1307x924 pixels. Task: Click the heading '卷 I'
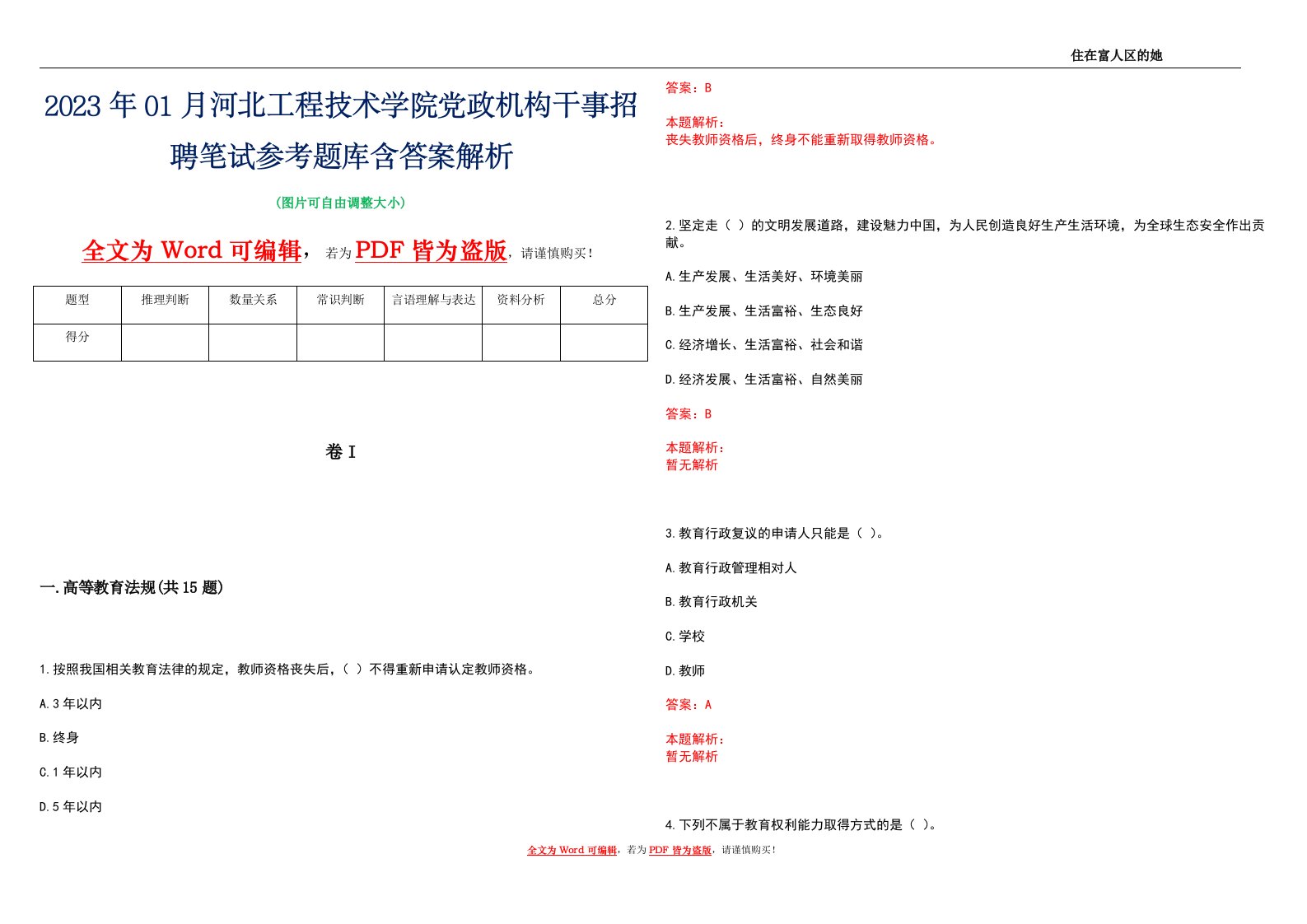[x=340, y=451]
